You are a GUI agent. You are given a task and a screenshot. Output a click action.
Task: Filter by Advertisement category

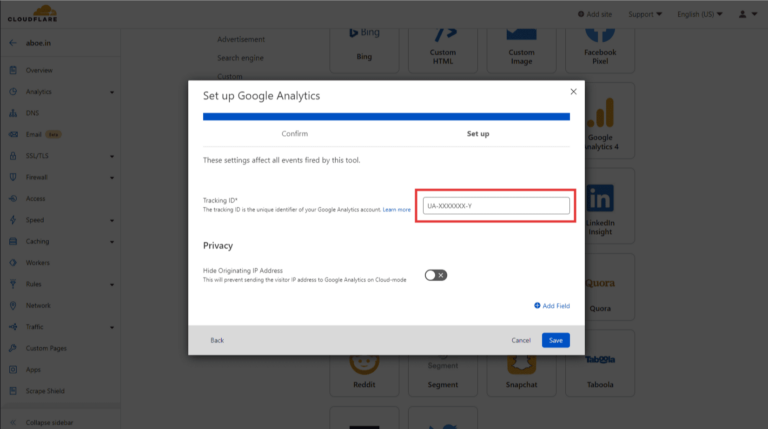tap(241, 39)
